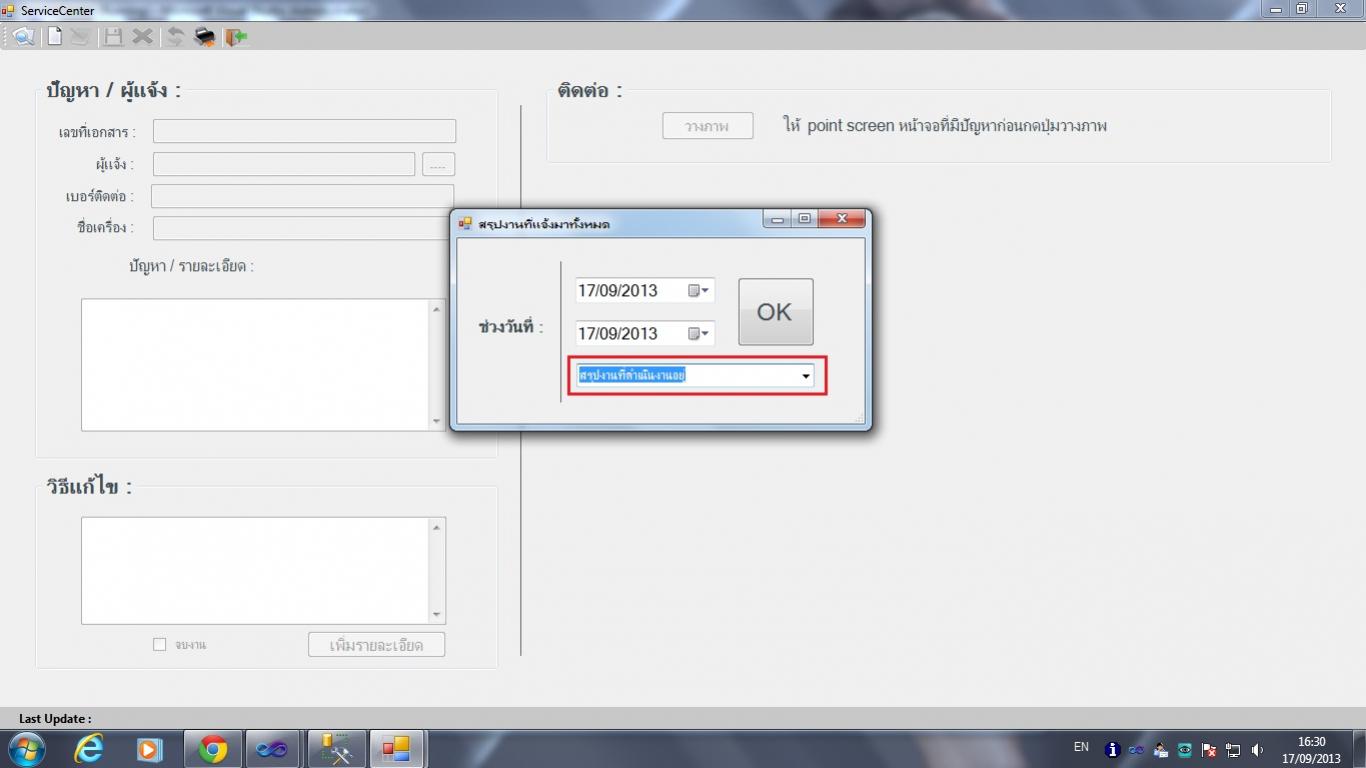Click the OK button in the dialog
The image size is (1366, 768).
tap(775, 312)
